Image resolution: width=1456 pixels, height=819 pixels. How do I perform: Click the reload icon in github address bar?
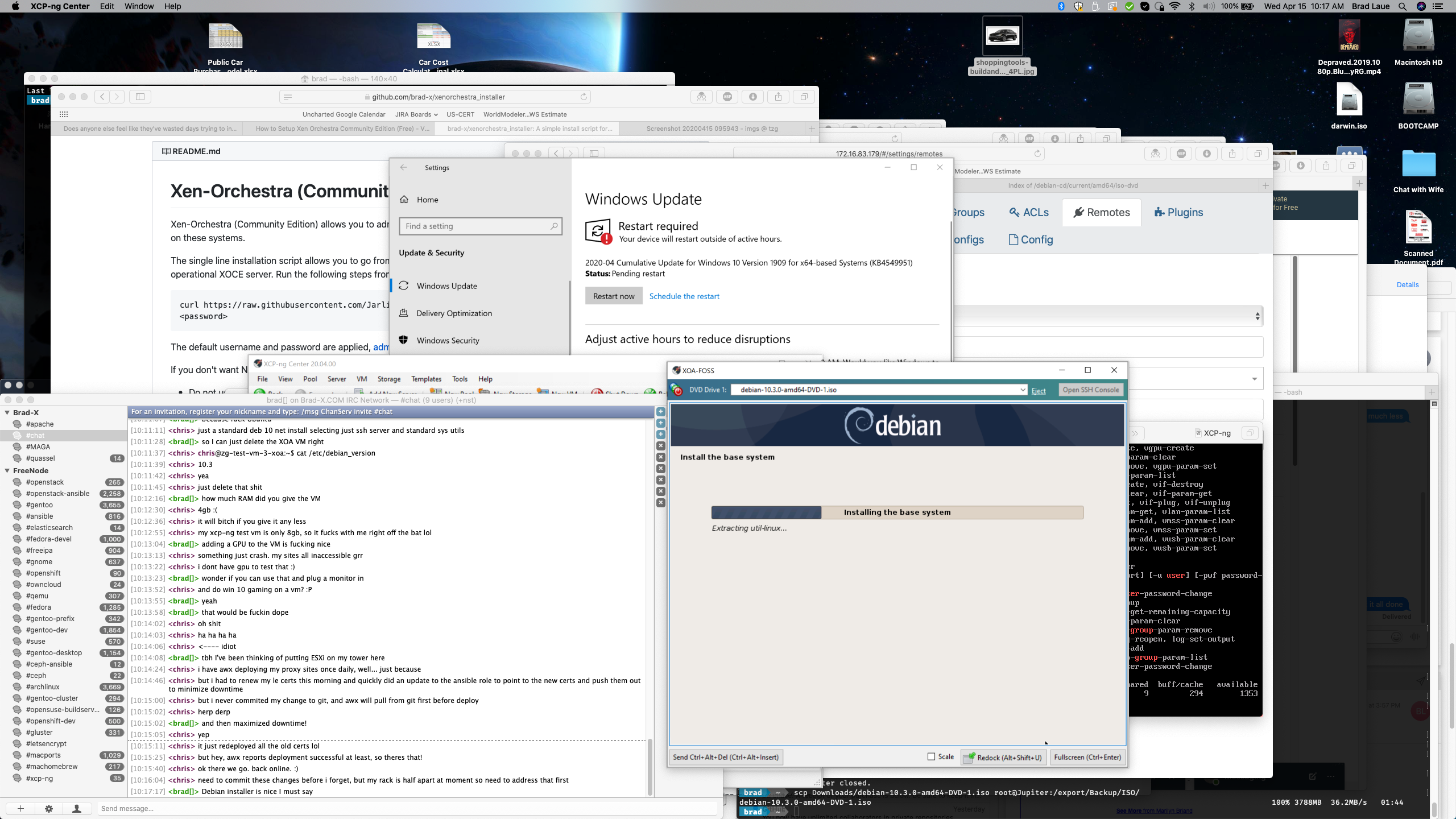(x=584, y=97)
